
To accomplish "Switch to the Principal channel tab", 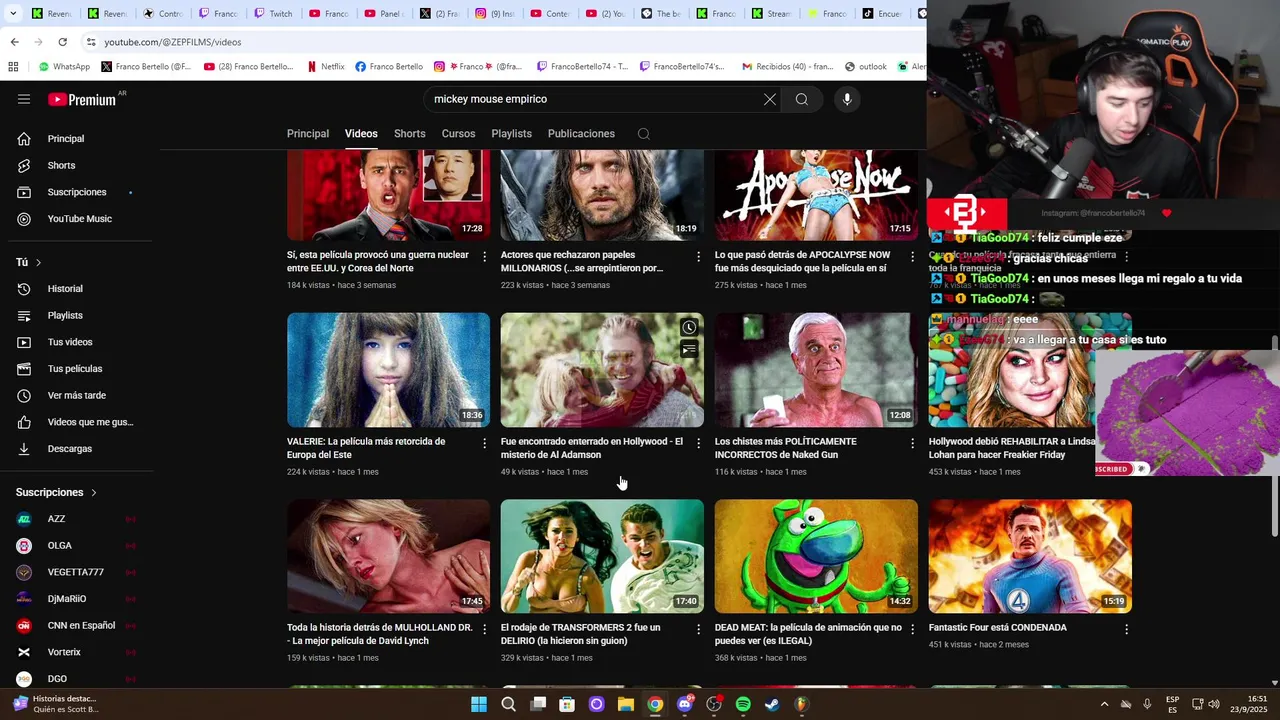I will point(308,134).
